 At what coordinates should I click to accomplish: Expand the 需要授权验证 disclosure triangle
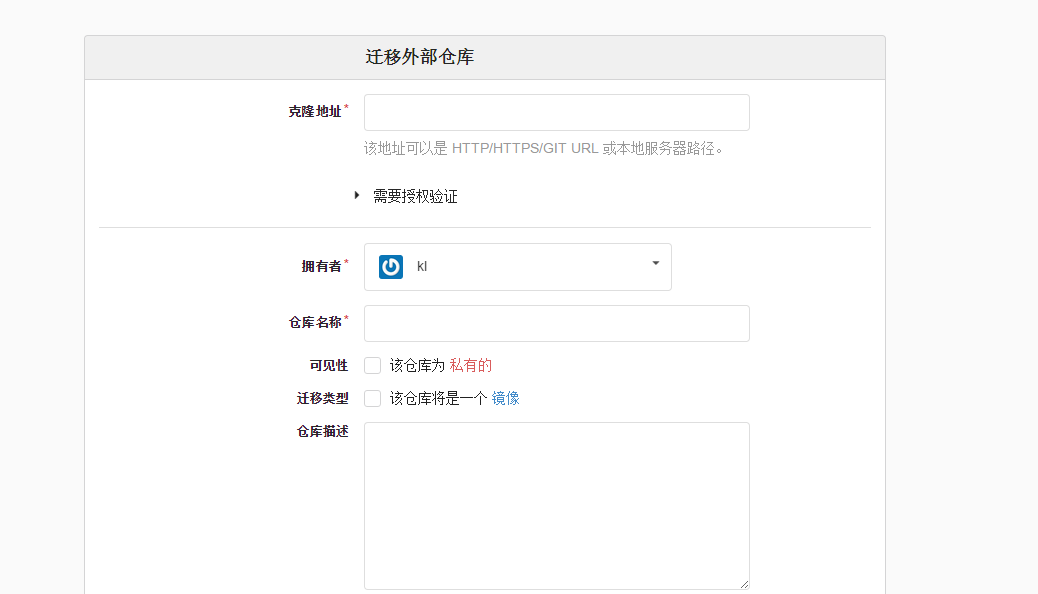click(x=357, y=196)
